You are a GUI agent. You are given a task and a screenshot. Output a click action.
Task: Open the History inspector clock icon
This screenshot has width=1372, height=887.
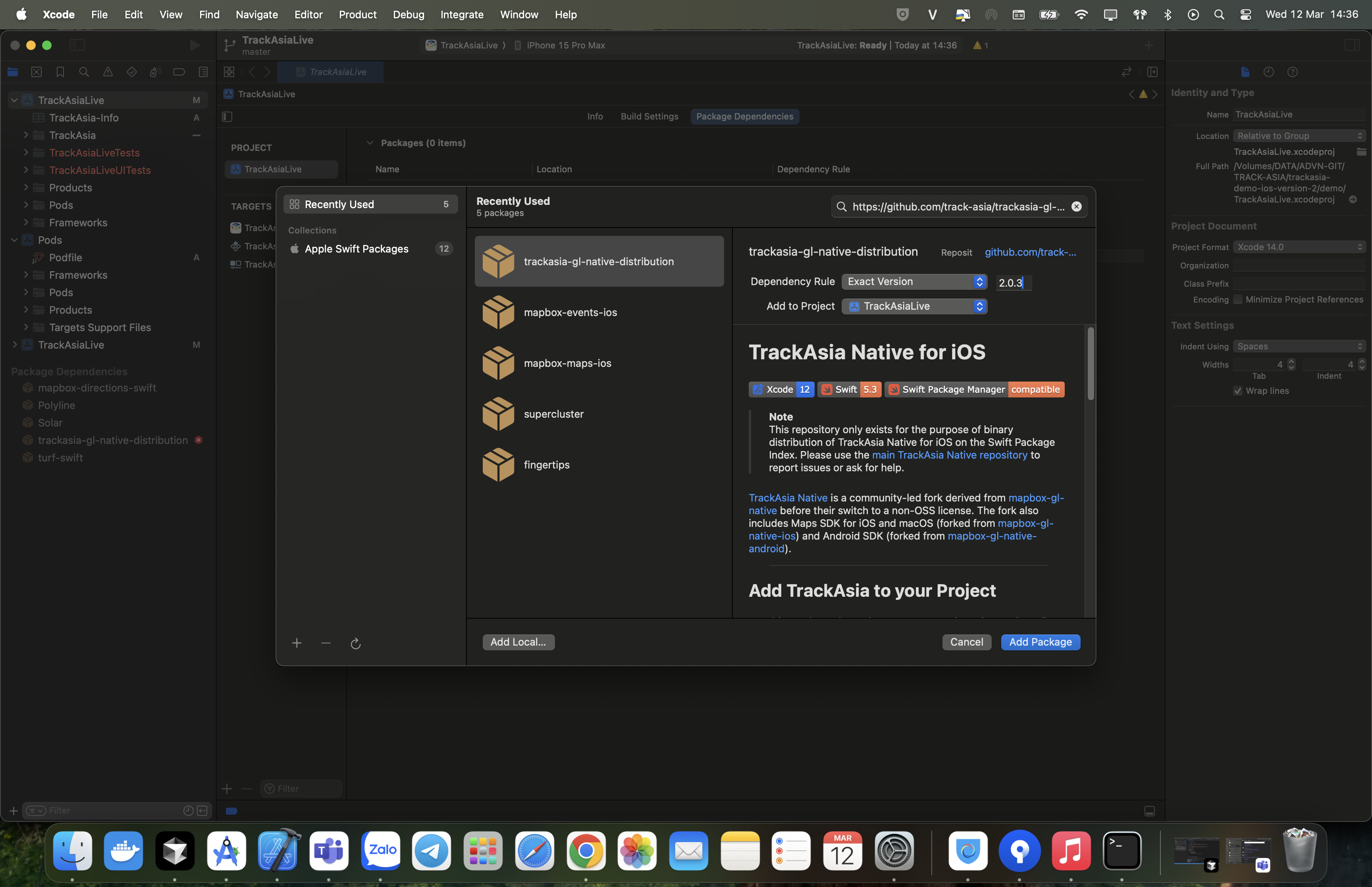pos(1268,72)
